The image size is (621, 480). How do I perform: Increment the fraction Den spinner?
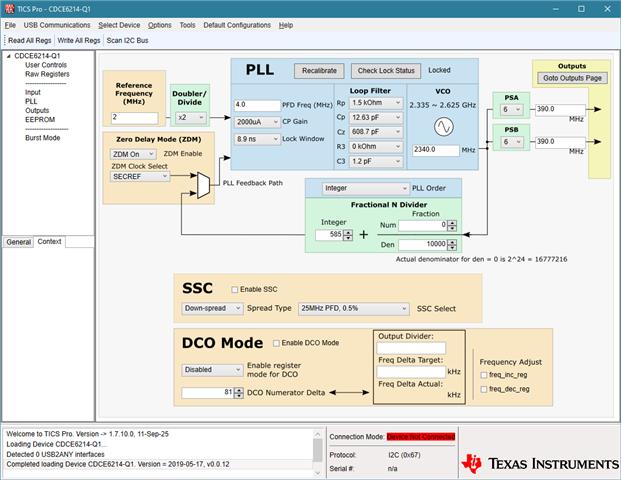tap(452, 242)
